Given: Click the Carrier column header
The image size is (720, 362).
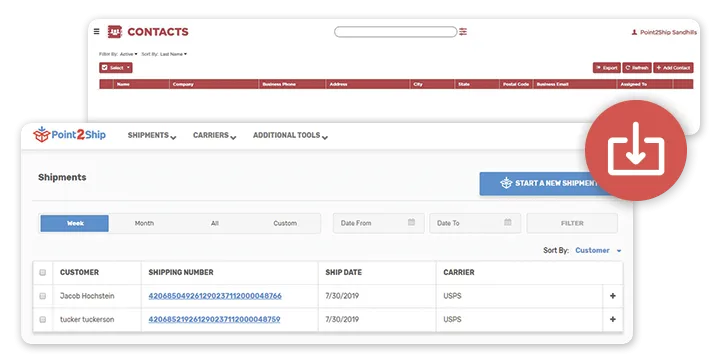Looking at the screenshot, I should click(x=459, y=272).
